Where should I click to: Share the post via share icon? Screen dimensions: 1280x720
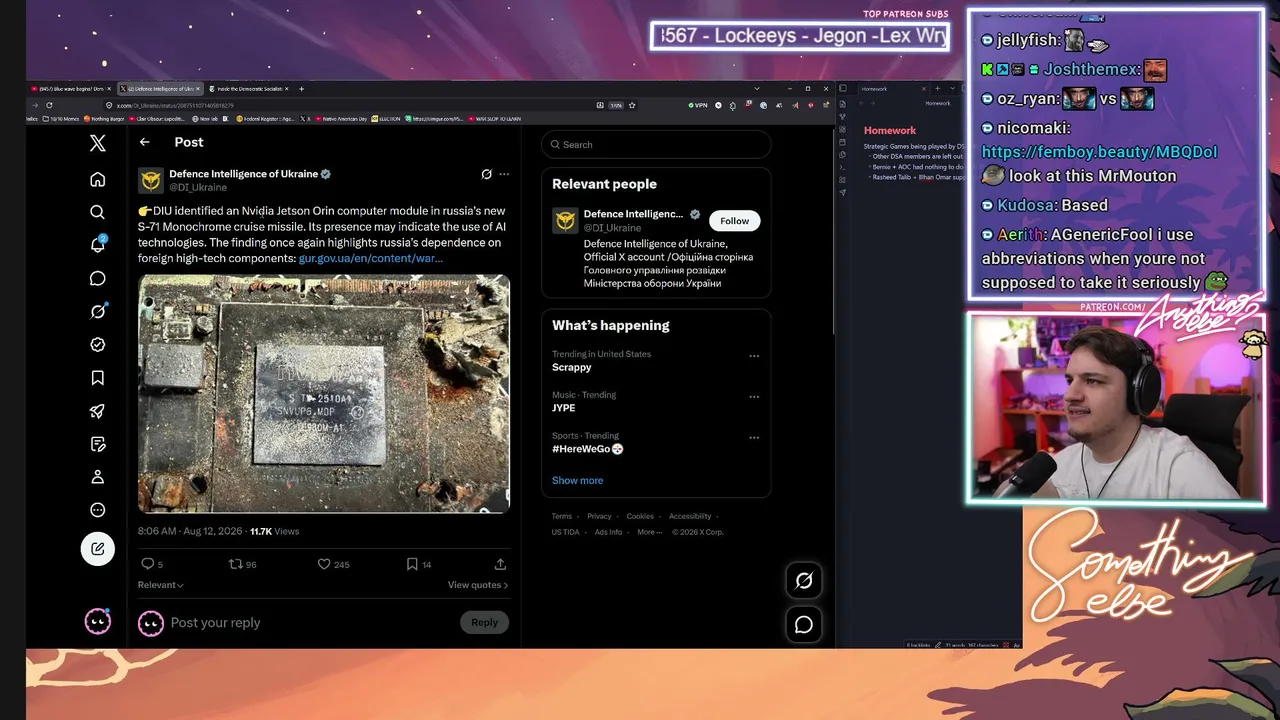[x=500, y=564]
